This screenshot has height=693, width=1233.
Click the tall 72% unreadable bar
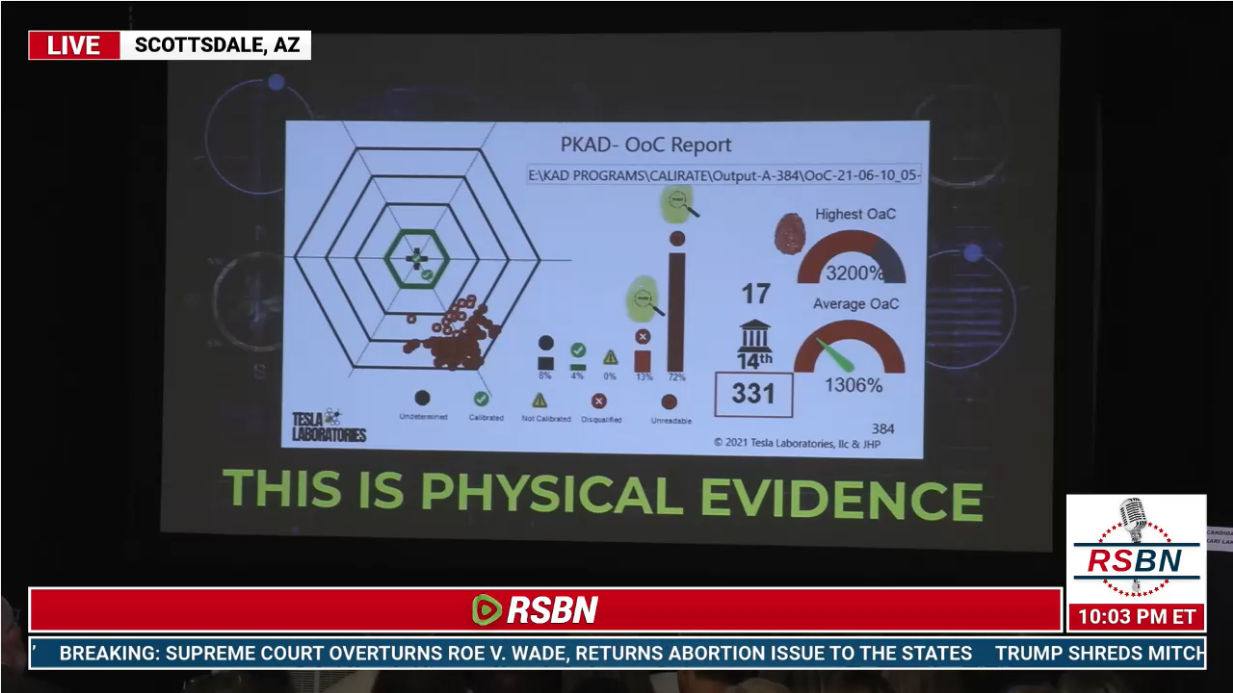click(677, 311)
